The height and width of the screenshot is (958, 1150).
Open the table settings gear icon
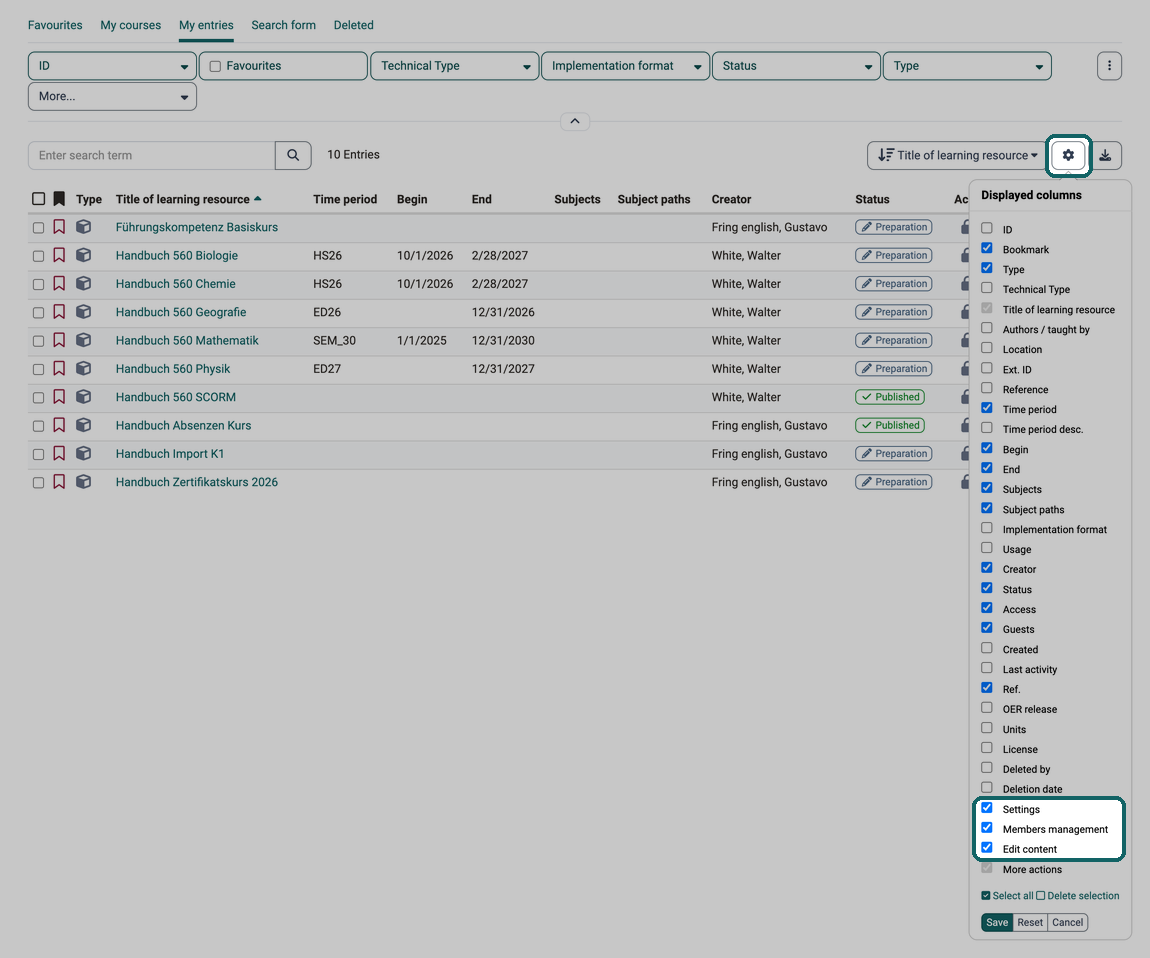1068,156
